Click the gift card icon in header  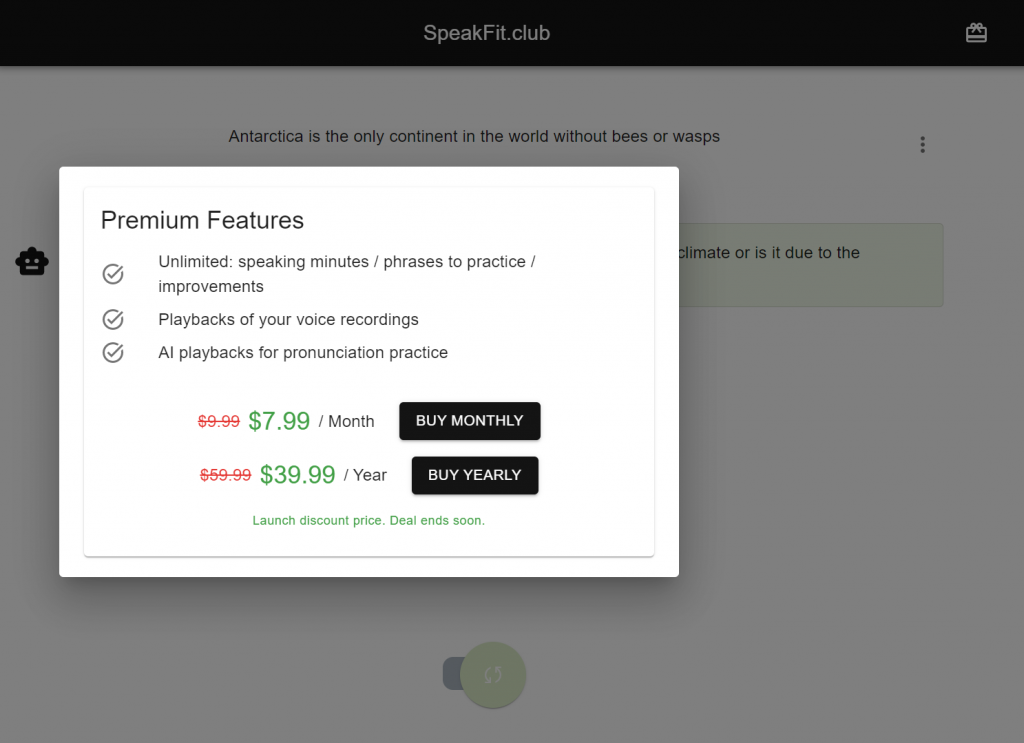pos(976,33)
